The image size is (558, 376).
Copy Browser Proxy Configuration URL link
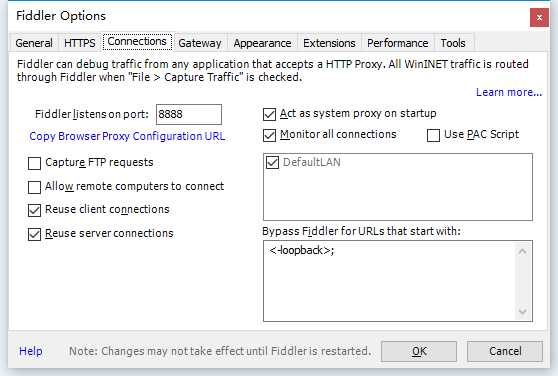pyautogui.click(x=127, y=136)
